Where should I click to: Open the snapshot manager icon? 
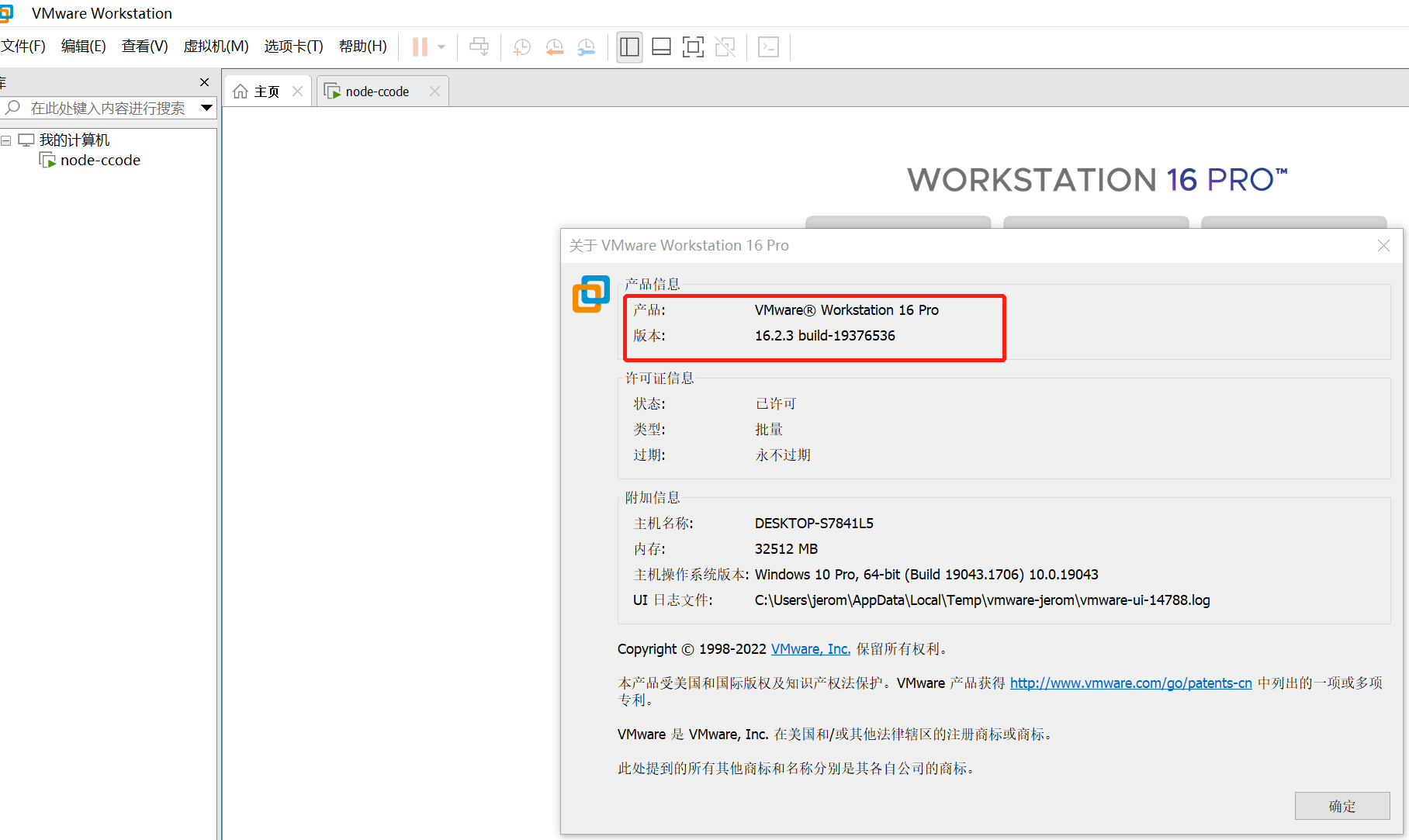click(587, 47)
